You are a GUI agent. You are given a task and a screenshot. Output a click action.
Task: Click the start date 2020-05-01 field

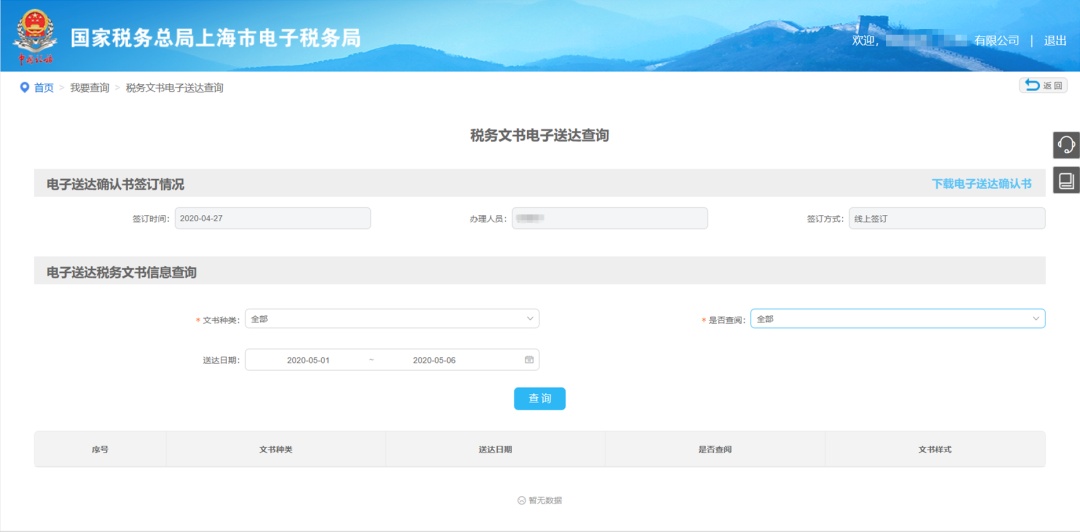[308, 360]
